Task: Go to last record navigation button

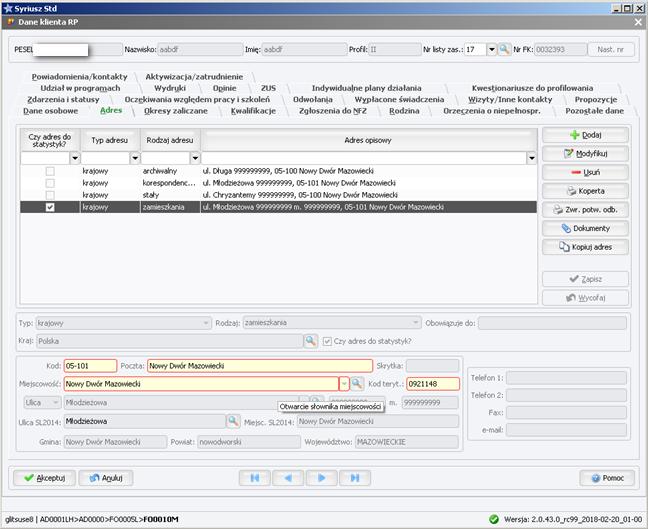Action: tap(355, 478)
